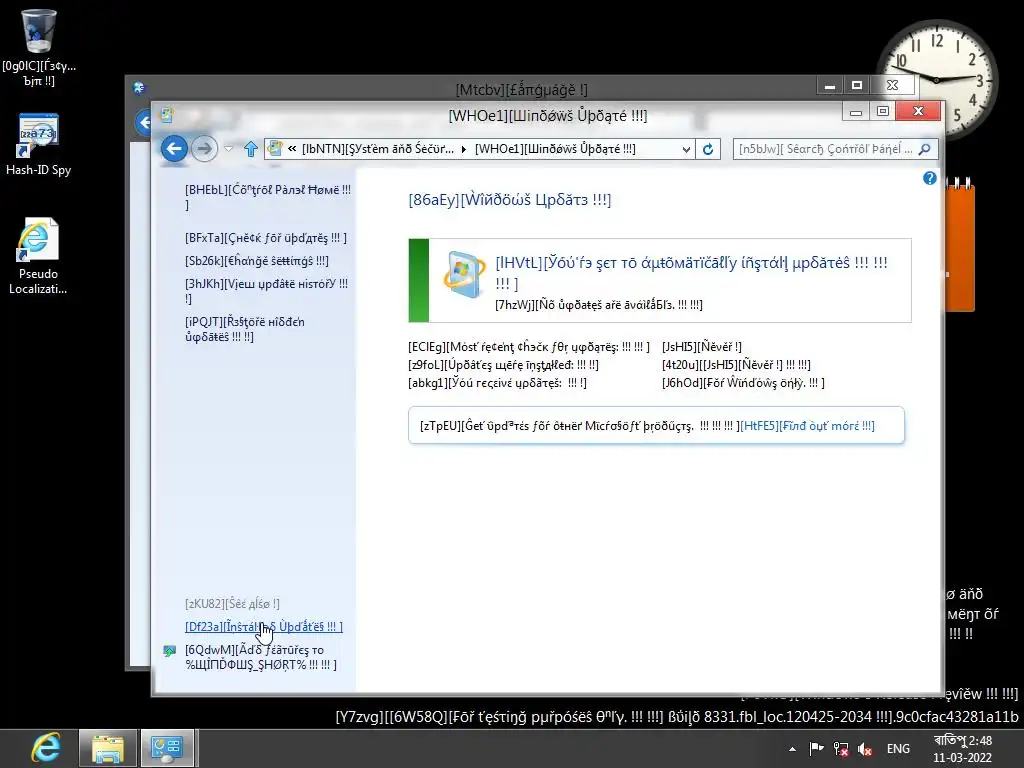1024x768 pixels.
Task: Expand the breadcrumb arrow after System and Security
Action: [x=464, y=149]
